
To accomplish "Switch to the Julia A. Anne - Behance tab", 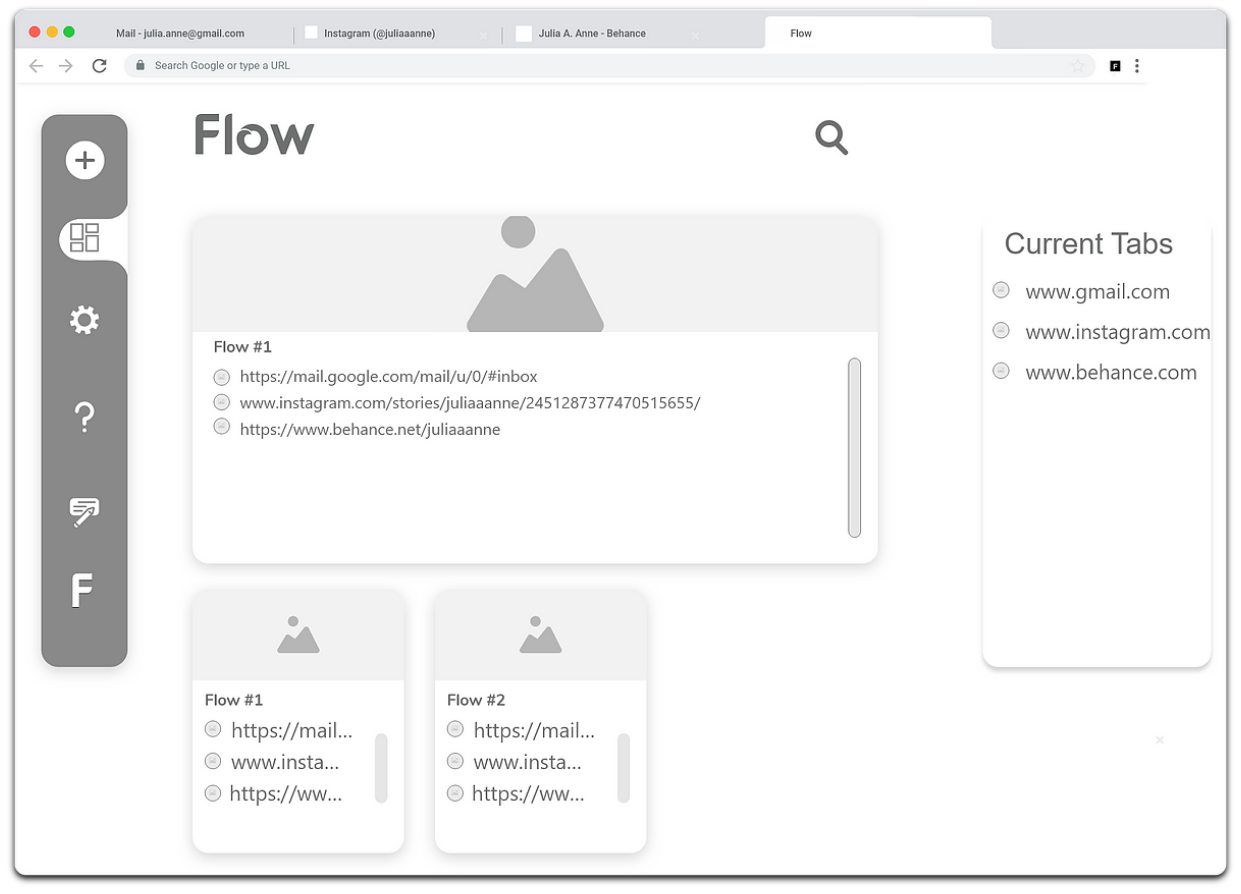I will click(592, 33).
